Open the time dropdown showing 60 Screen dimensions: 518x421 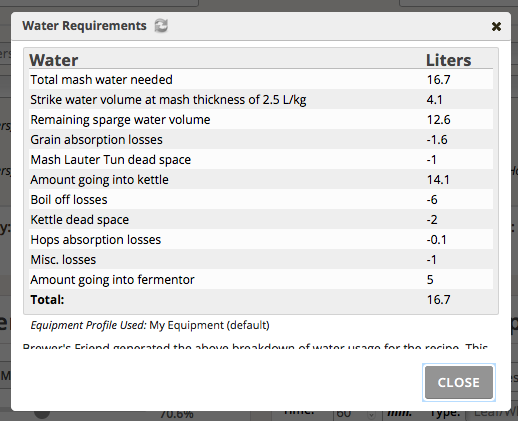click(x=355, y=414)
